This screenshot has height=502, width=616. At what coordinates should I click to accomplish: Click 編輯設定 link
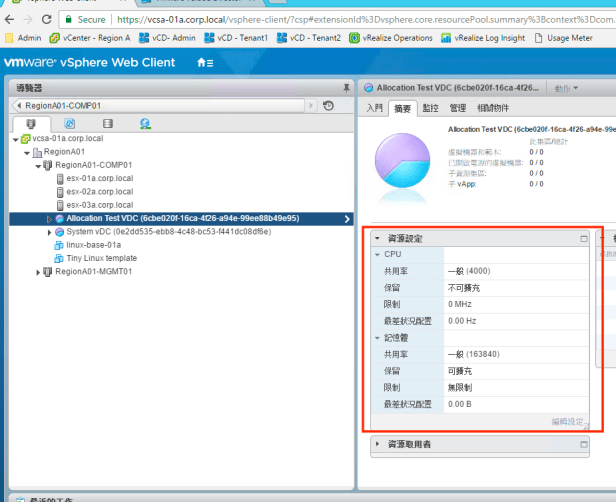click(x=569, y=421)
